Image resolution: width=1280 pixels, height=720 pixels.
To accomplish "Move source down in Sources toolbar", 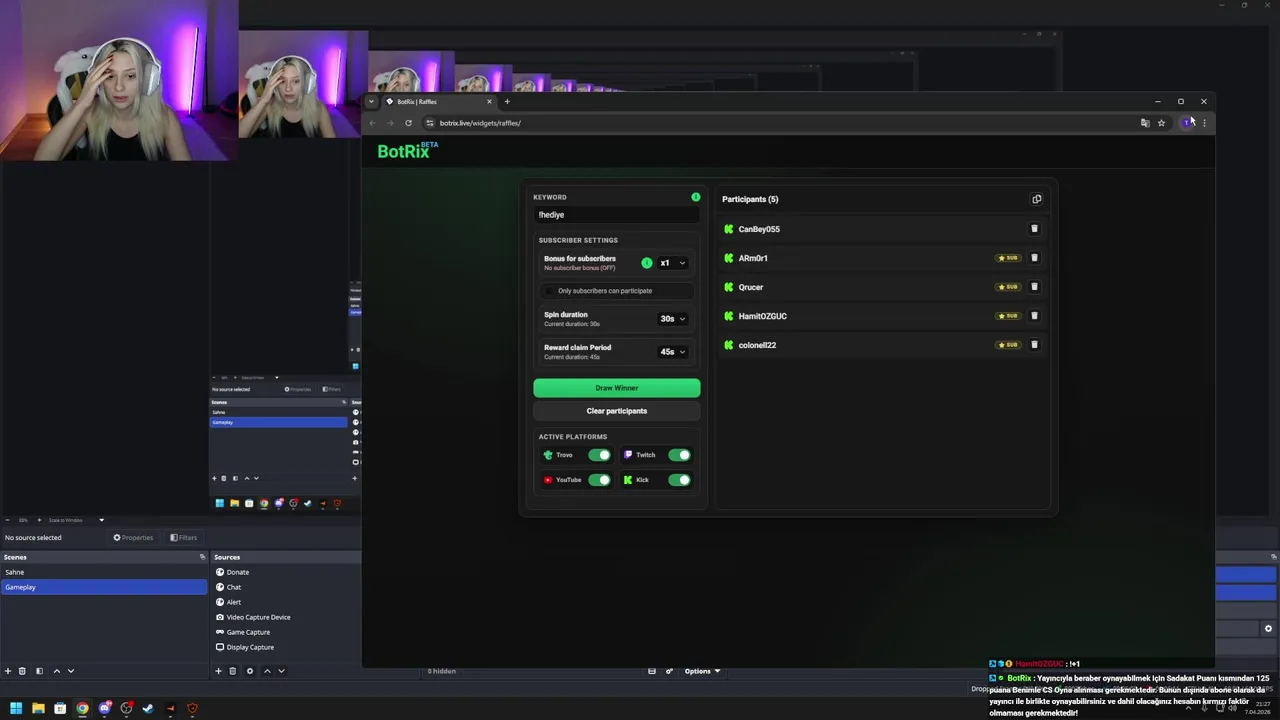I will [281, 671].
